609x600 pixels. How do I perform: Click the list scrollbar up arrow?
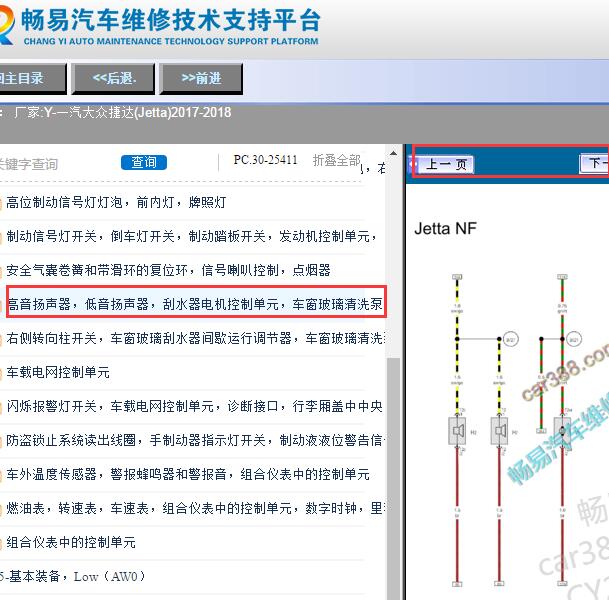[393, 153]
